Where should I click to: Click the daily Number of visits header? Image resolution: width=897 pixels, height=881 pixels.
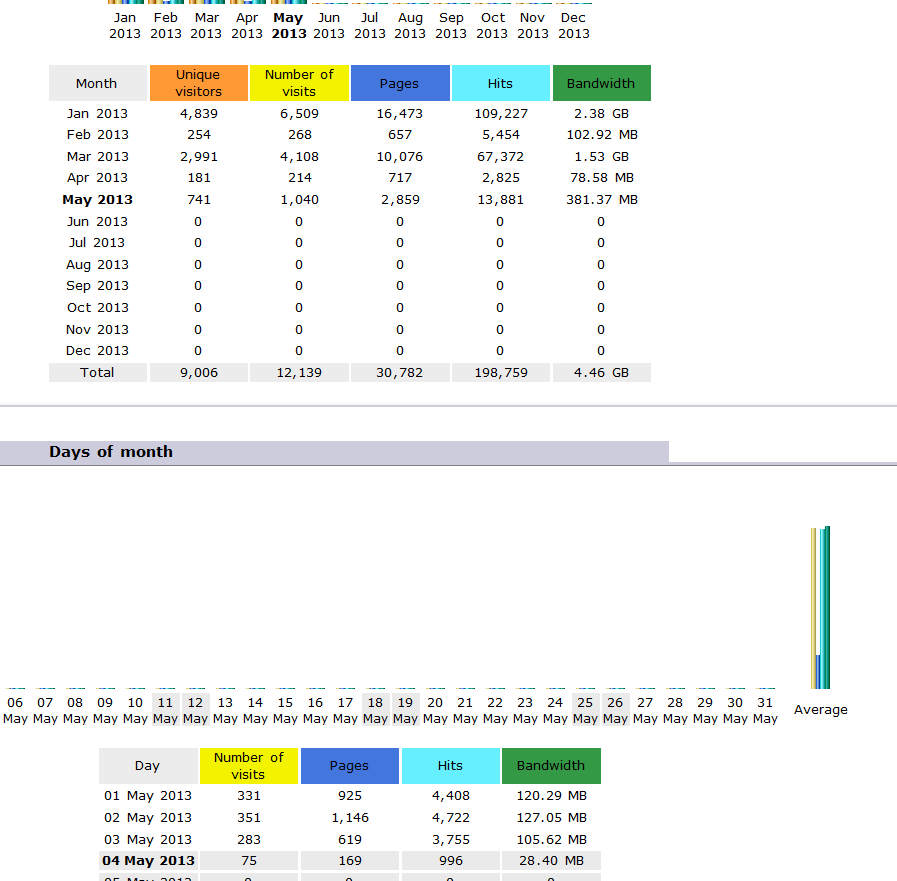pos(249,765)
